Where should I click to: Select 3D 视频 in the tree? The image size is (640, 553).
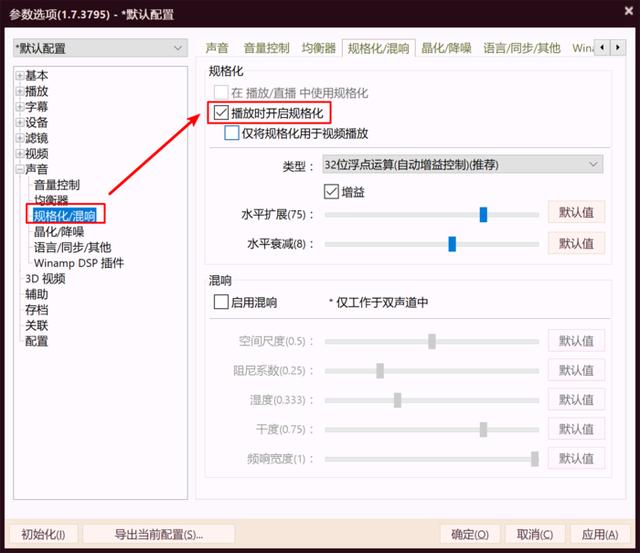(x=45, y=278)
